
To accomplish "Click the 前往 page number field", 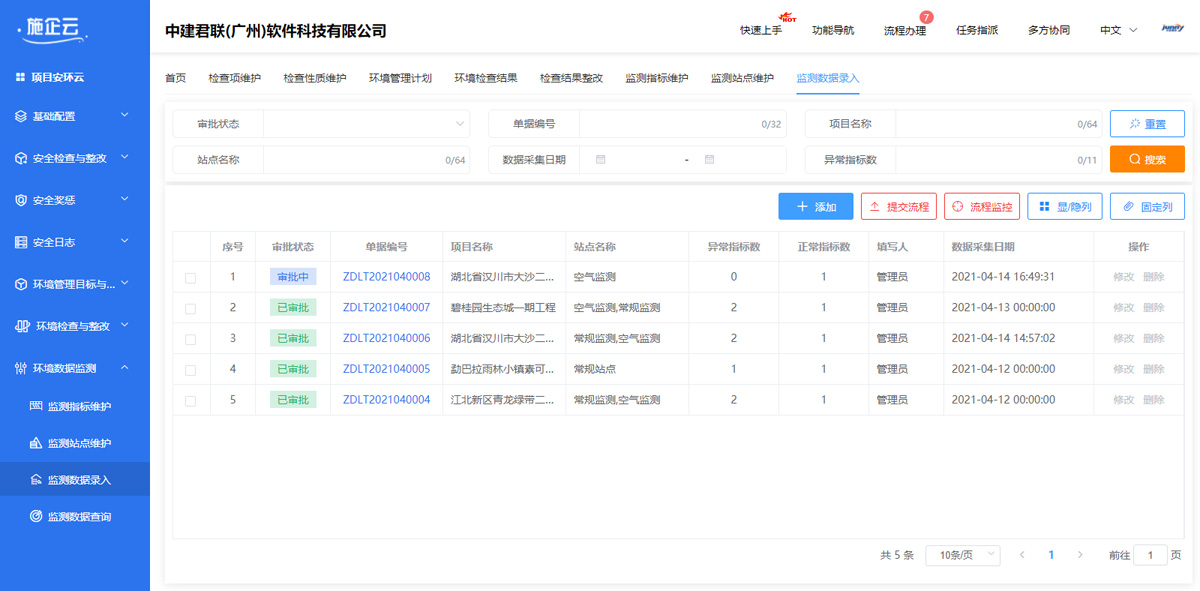I will tap(1150, 555).
